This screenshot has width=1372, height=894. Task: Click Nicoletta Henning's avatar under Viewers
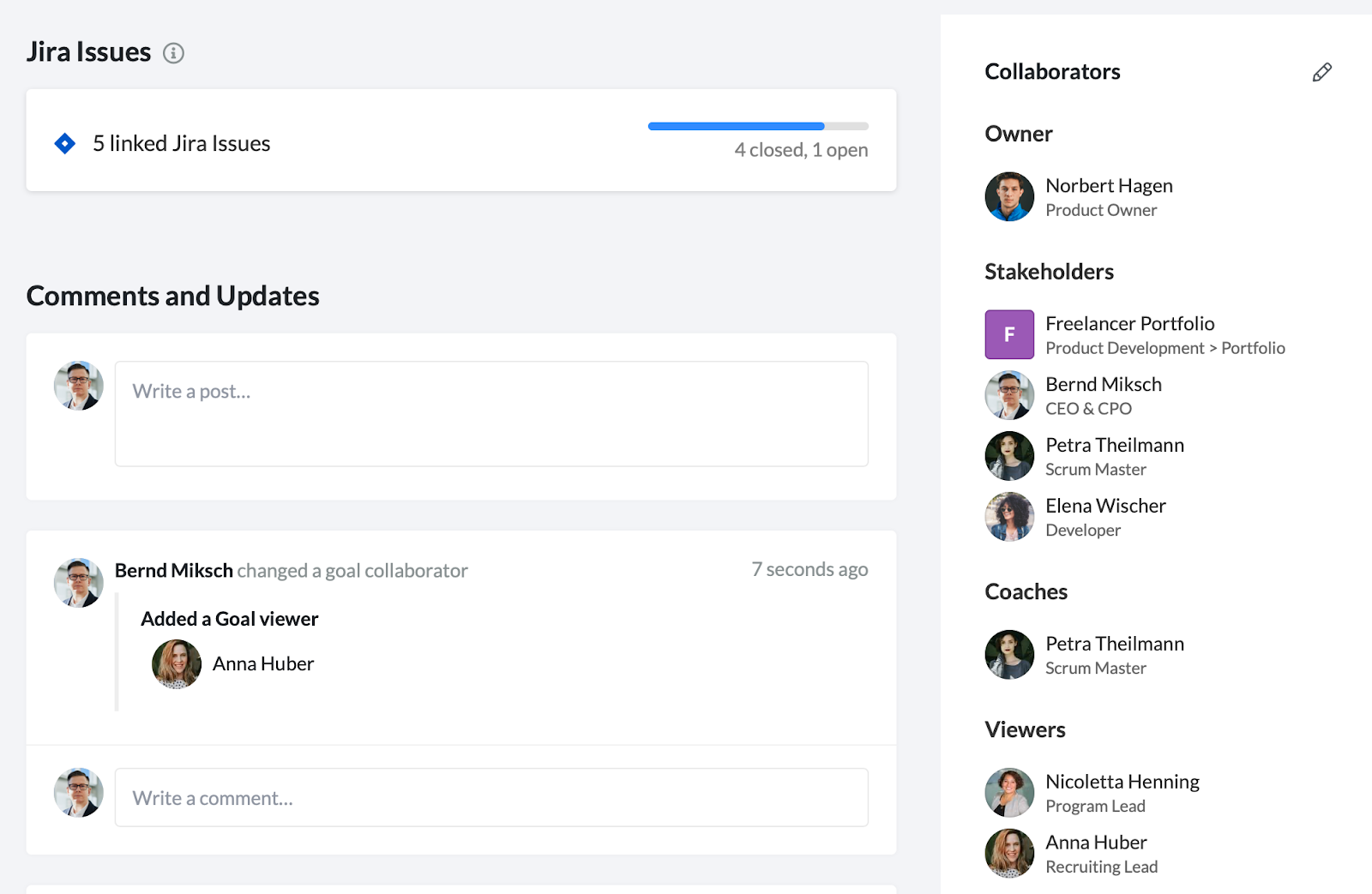(1009, 792)
